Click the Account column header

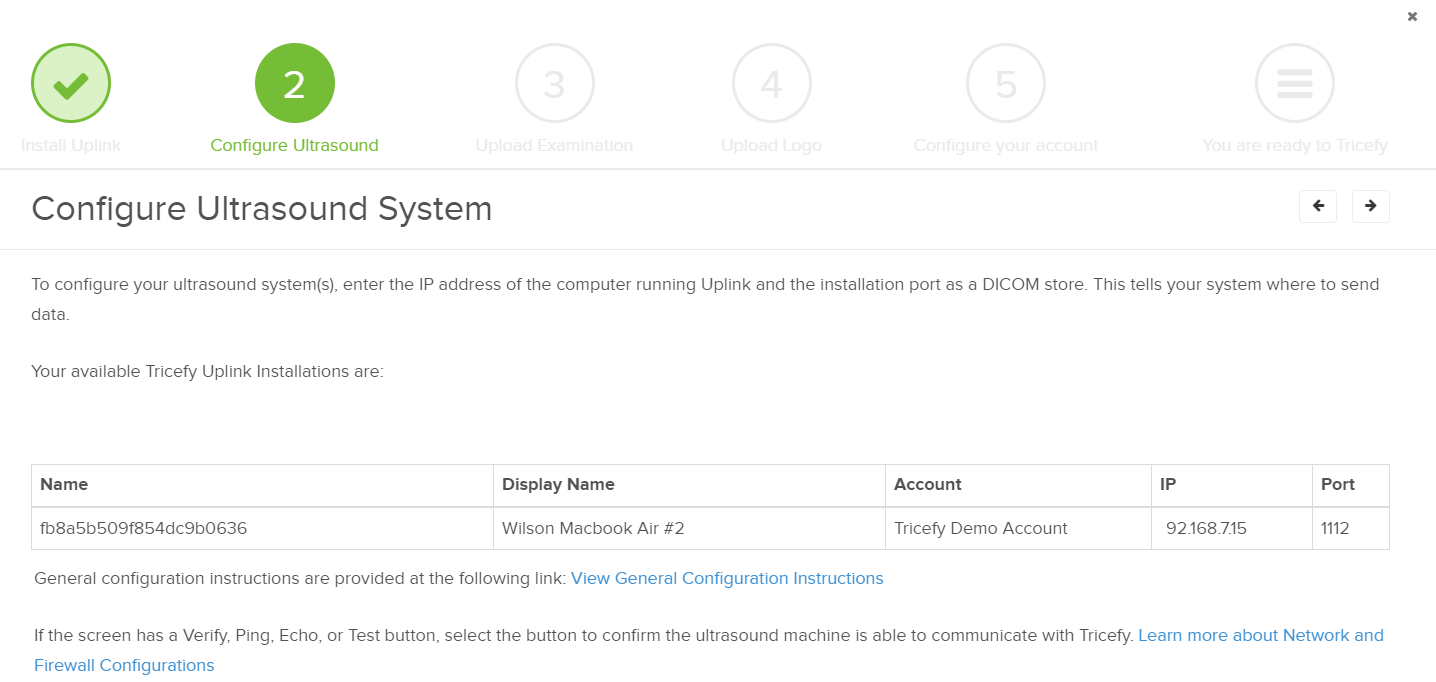tap(1018, 485)
